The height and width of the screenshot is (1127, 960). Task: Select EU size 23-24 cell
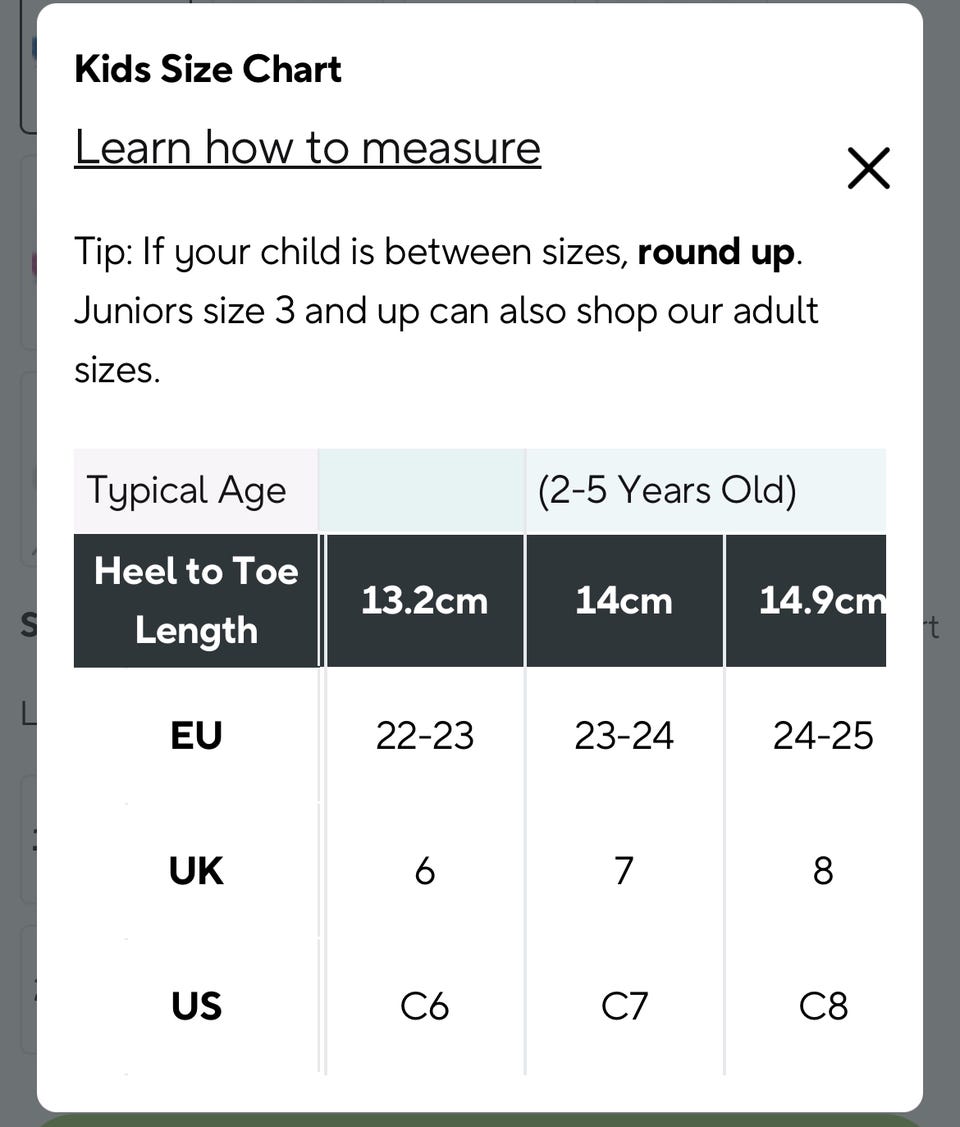624,736
